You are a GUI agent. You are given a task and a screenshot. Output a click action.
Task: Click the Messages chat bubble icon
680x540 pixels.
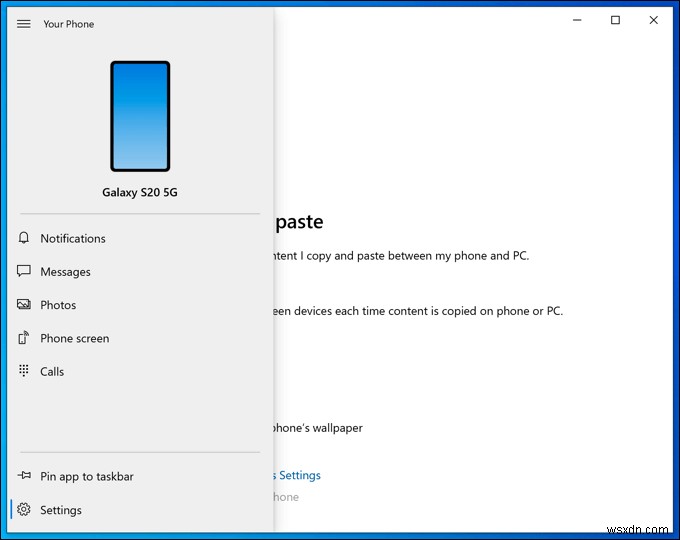(24, 271)
